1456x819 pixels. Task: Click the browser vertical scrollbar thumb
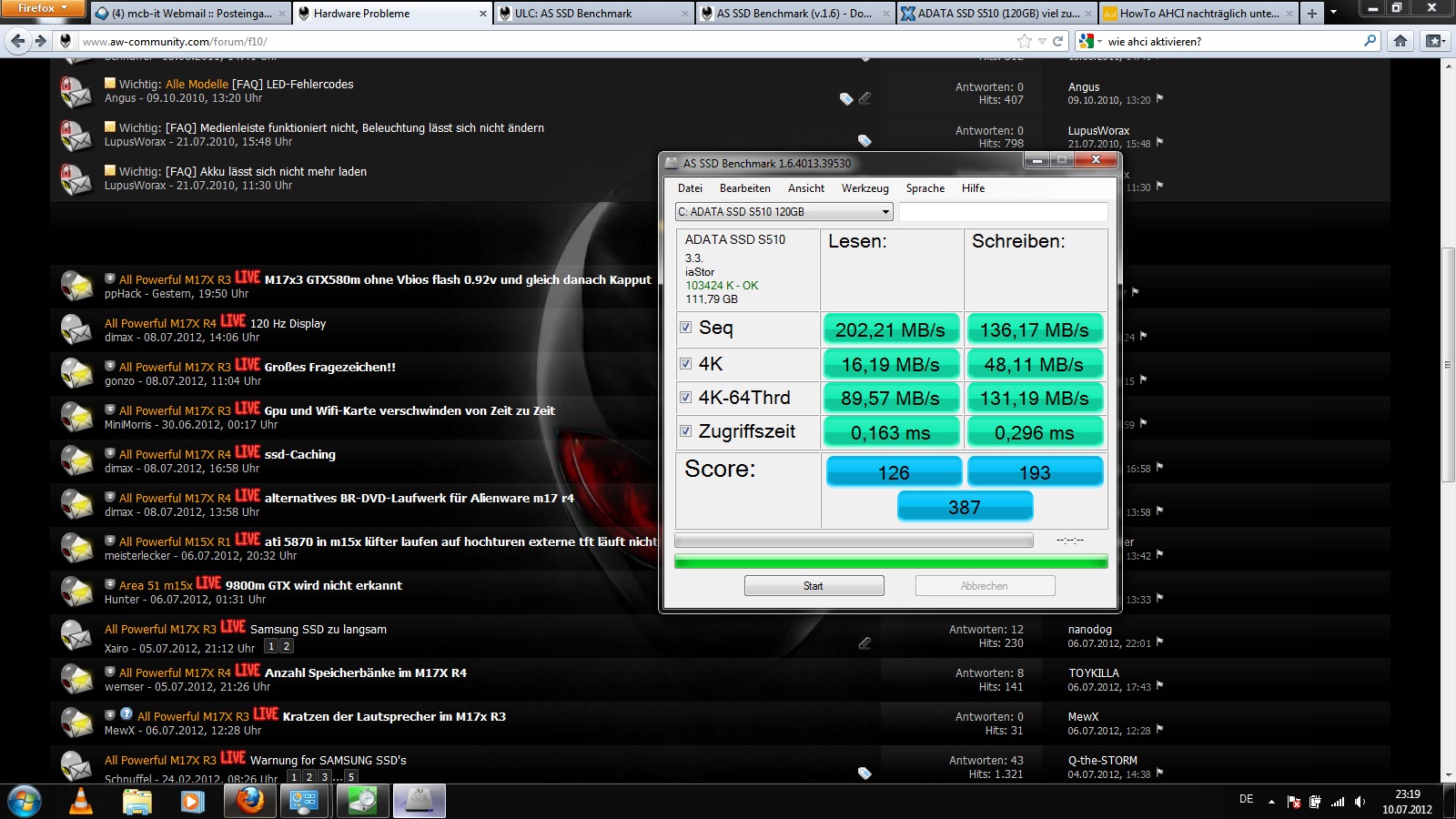[1447, 364]
